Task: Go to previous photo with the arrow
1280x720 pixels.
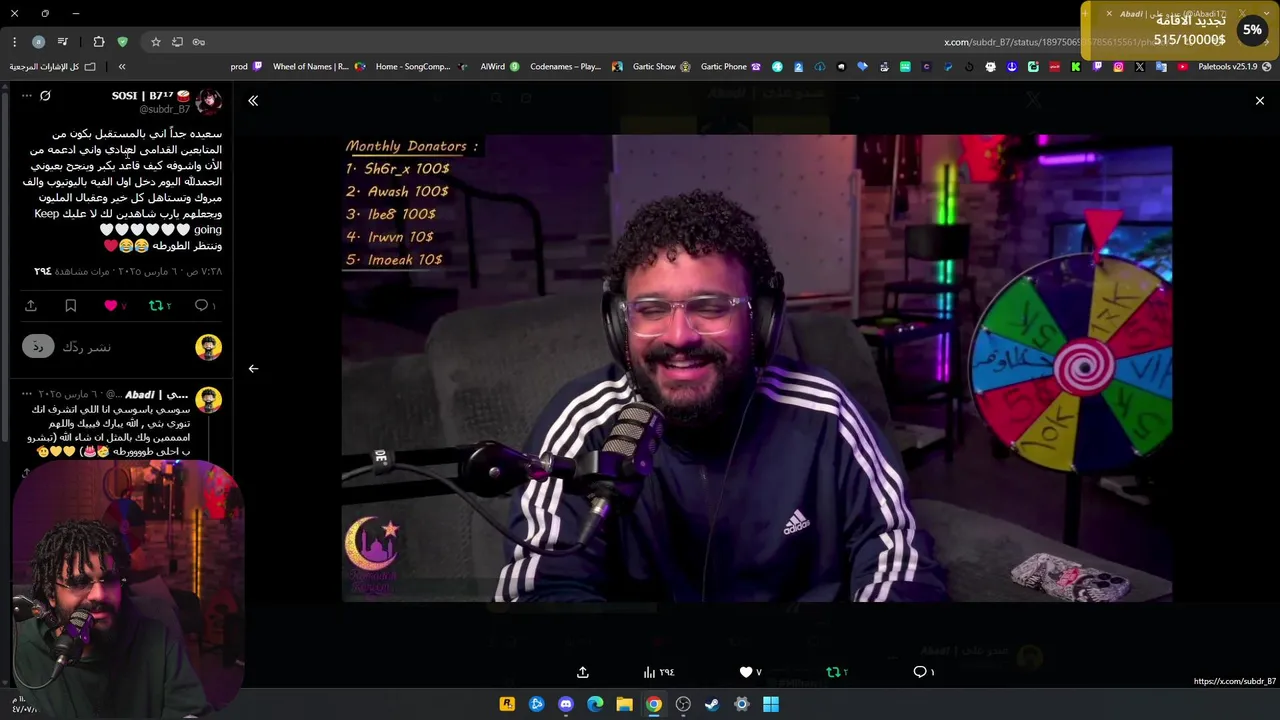Action: [253, 368]
